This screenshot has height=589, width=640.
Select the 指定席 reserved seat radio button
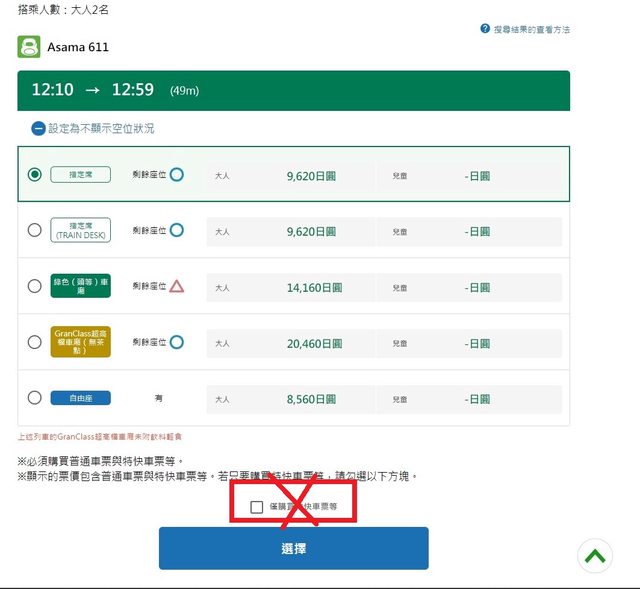pyautogui.click(x=35, y=174)
